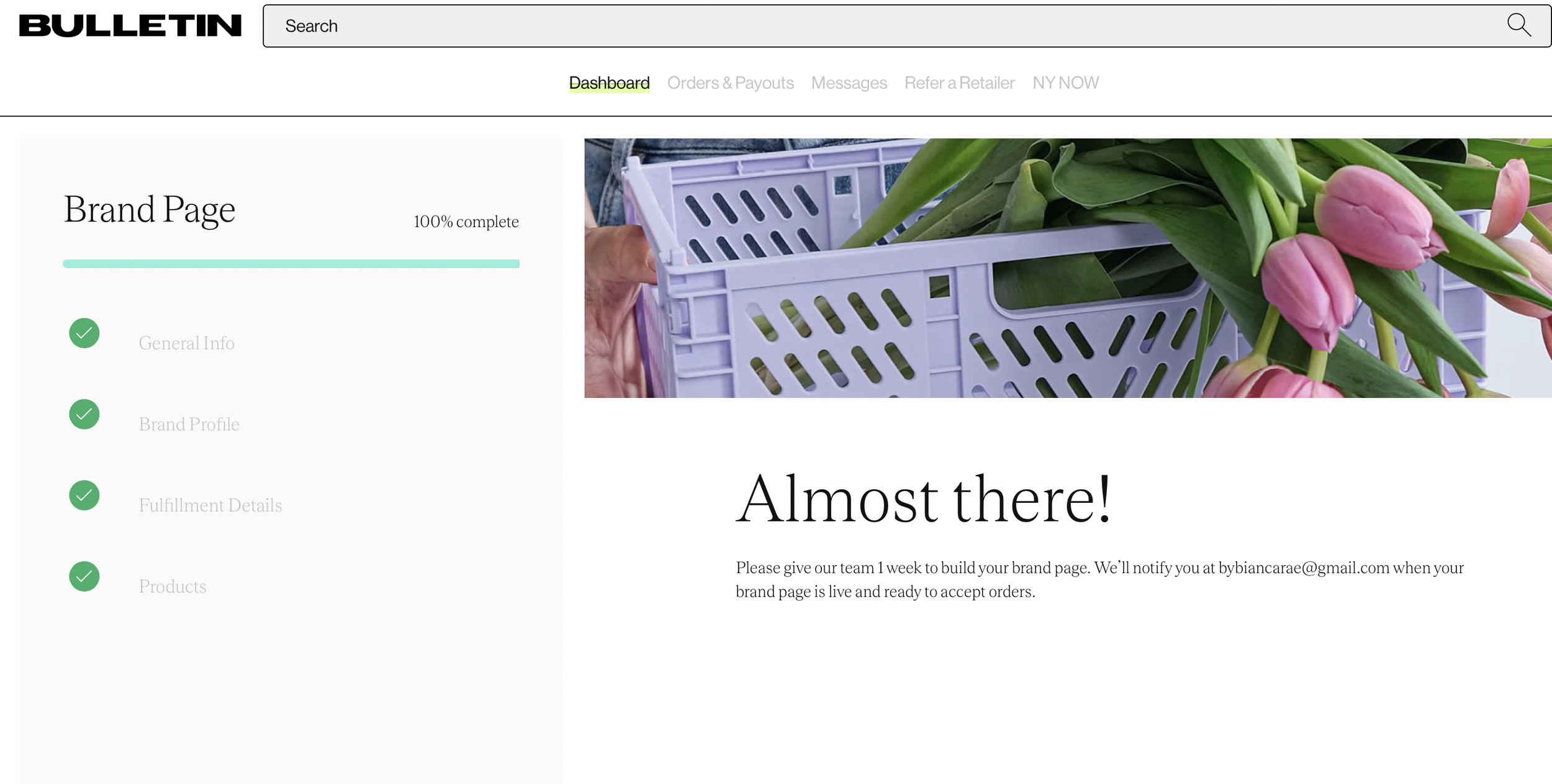Select Refer a Retailer in navigation
1552x784 pixels.
coord(959,83)
